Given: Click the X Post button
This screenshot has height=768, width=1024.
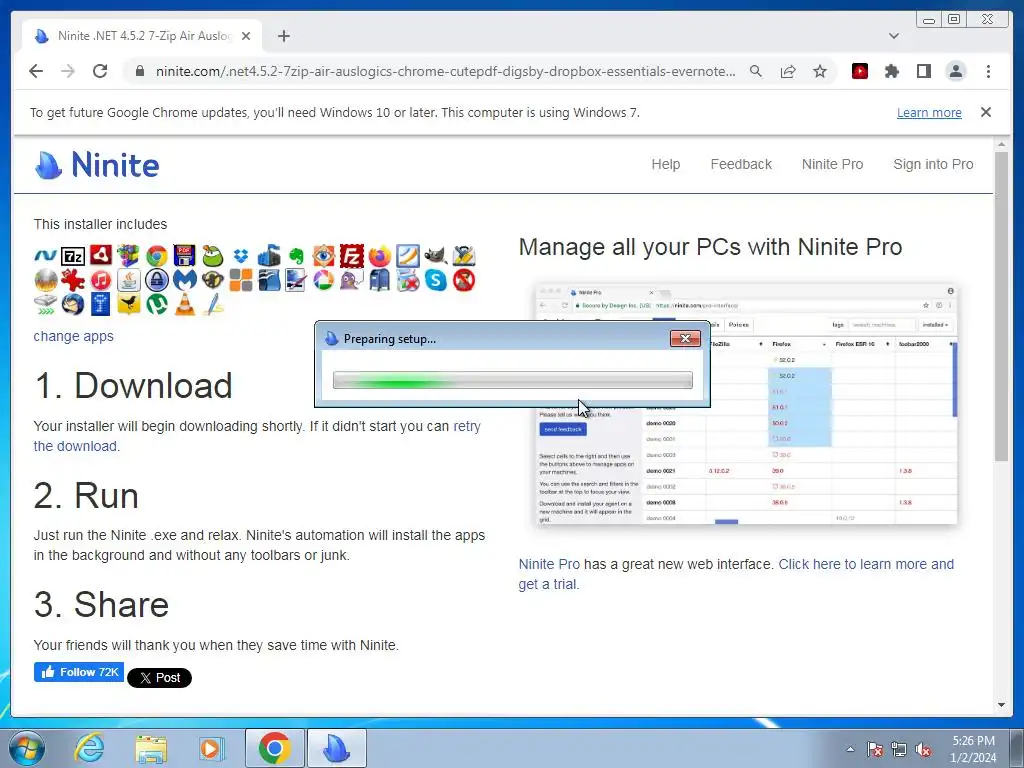Looking at the screenshot, I should coord(159,678).
